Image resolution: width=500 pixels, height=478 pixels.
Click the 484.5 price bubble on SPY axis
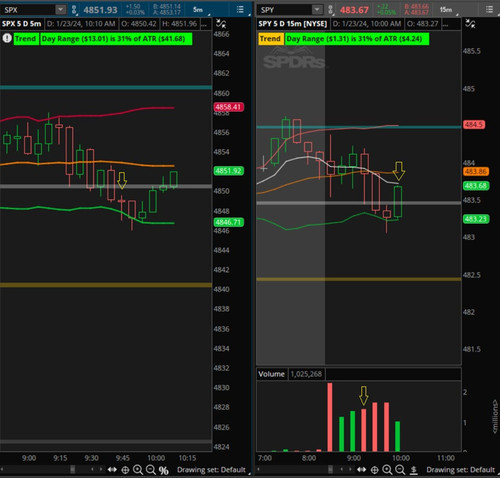(474, 125)
